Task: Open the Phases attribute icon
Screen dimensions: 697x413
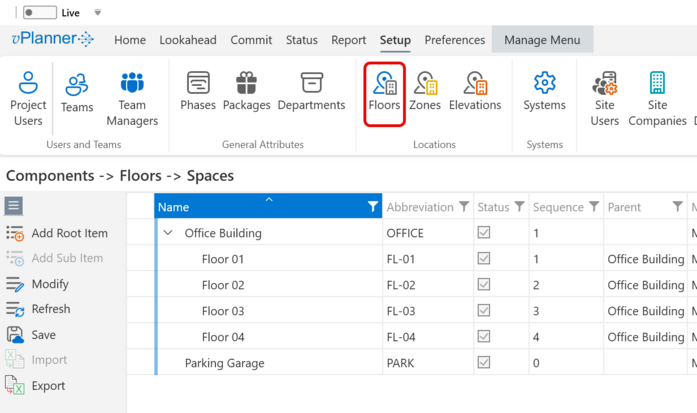Action: [x=198, y=91]
